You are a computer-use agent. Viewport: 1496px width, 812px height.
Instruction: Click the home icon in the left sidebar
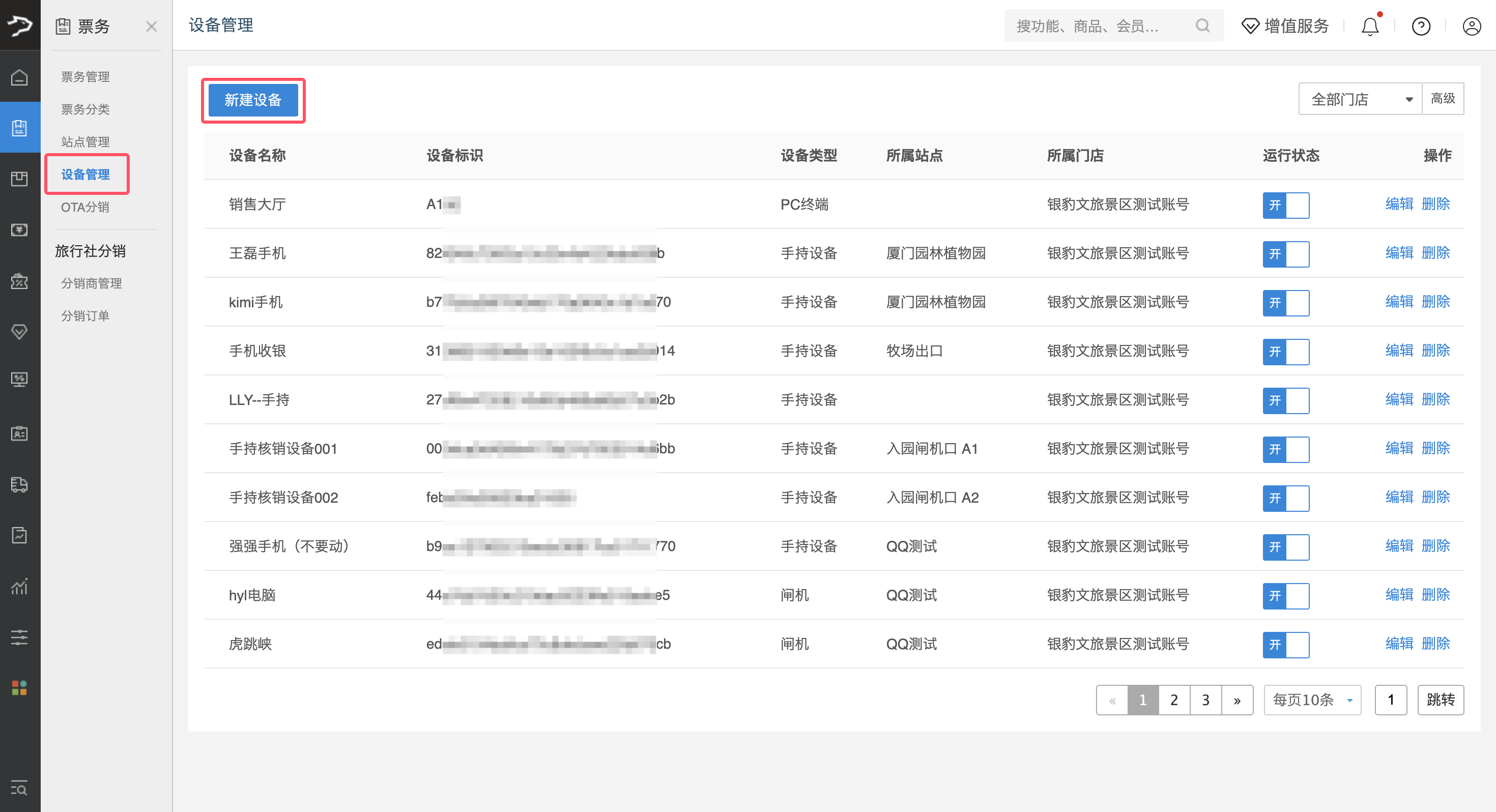click(x=19, y=77)
